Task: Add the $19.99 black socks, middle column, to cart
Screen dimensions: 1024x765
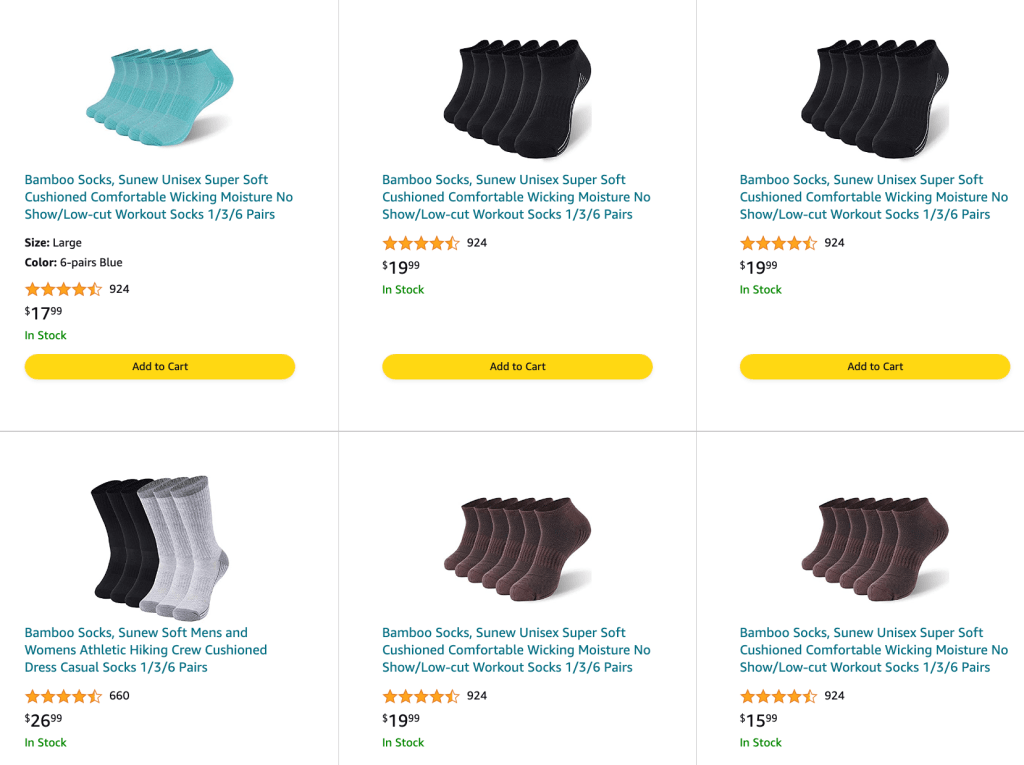Action: [517, 366]
